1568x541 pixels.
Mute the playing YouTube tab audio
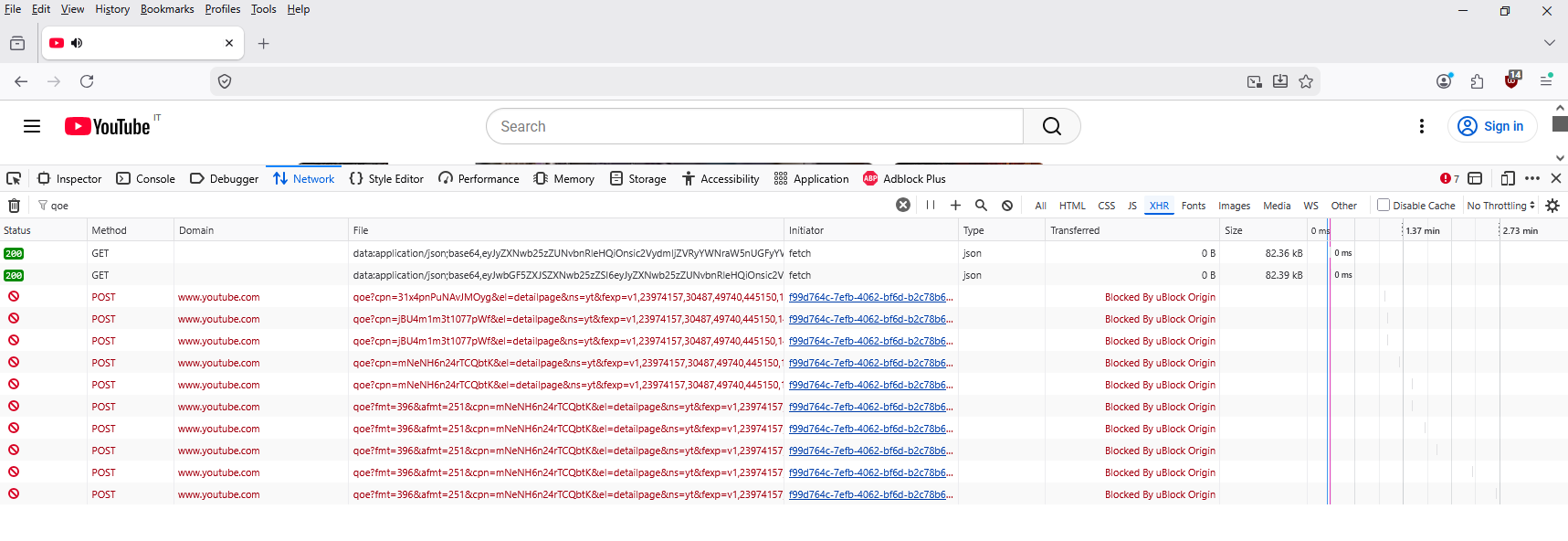tap(77, 43)
